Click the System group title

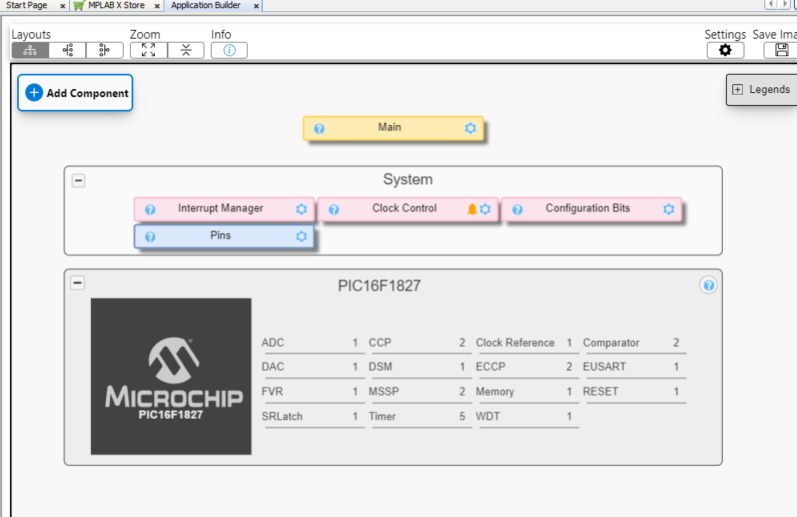point(408,179)
